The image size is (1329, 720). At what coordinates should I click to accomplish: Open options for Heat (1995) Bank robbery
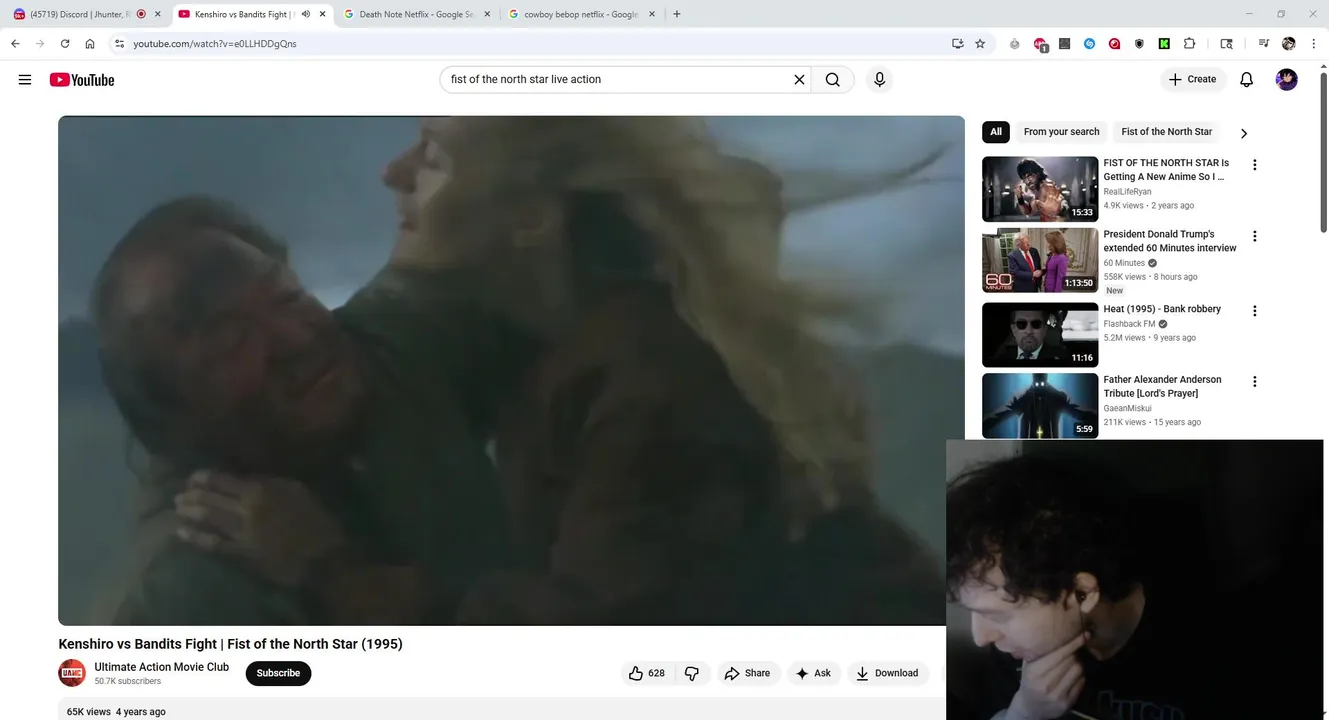[x=1254, y=311]
